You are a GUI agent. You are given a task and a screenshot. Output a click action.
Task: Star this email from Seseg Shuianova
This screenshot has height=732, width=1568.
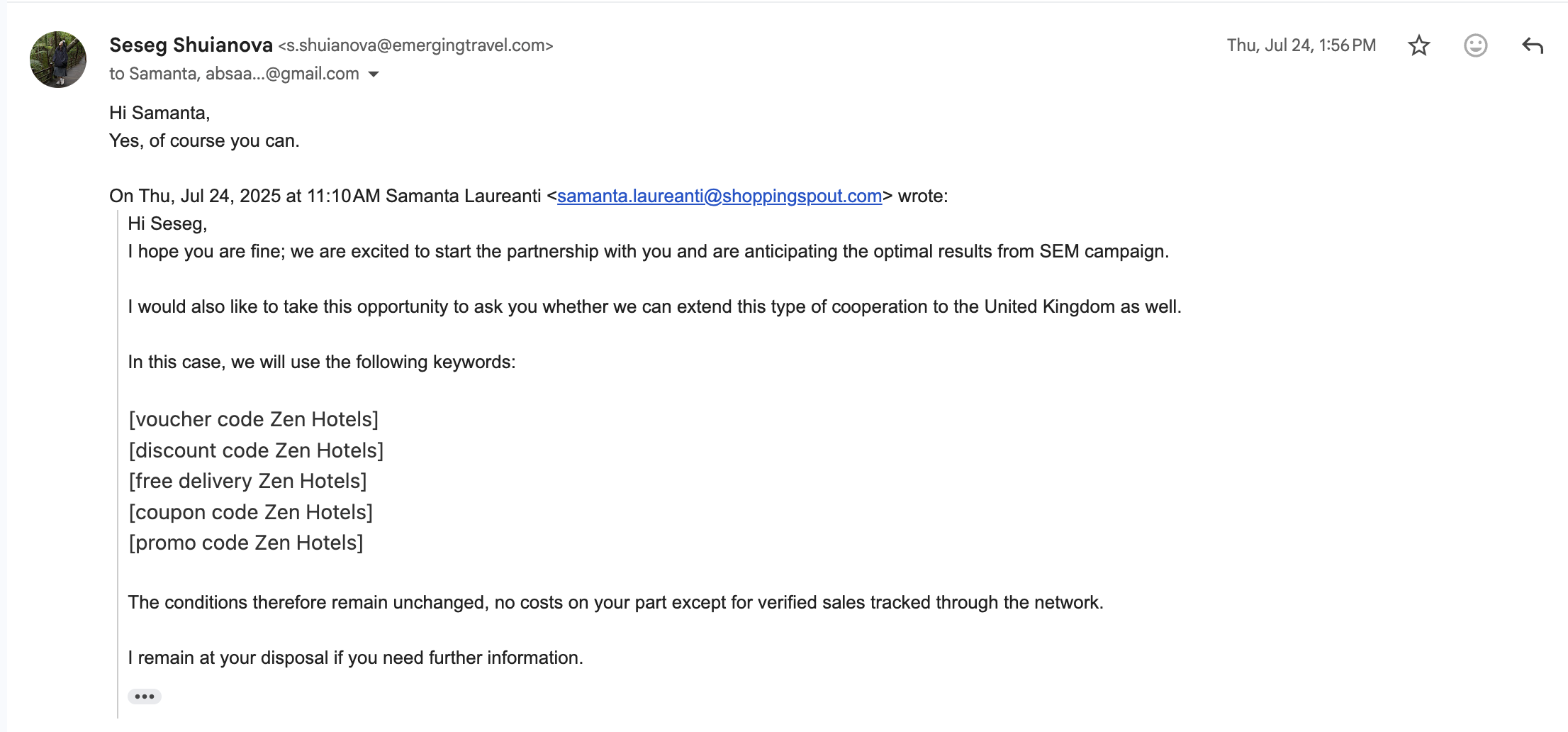tap(1418, 45)
